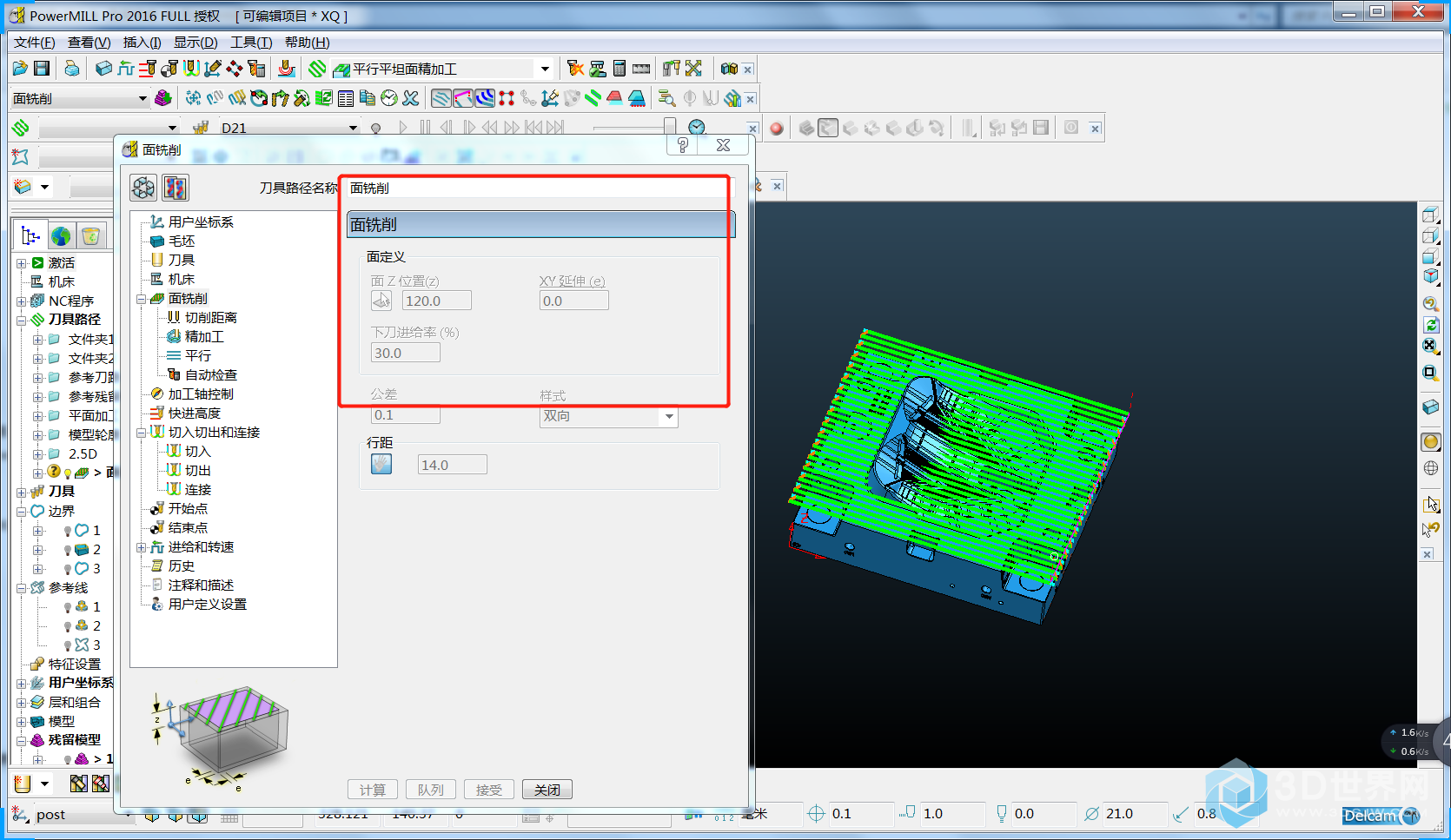Open the browser globe tab
Screen dimensions: 1451x840
coord(61,235)
